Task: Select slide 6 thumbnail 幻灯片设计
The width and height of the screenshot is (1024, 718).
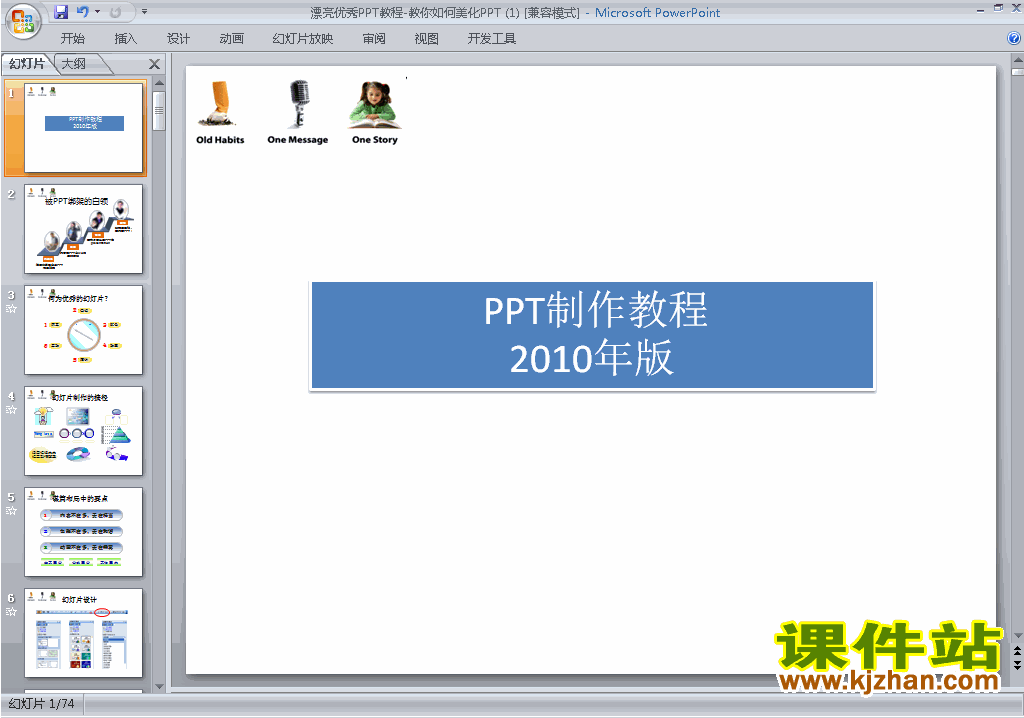Action: [84, 633]
